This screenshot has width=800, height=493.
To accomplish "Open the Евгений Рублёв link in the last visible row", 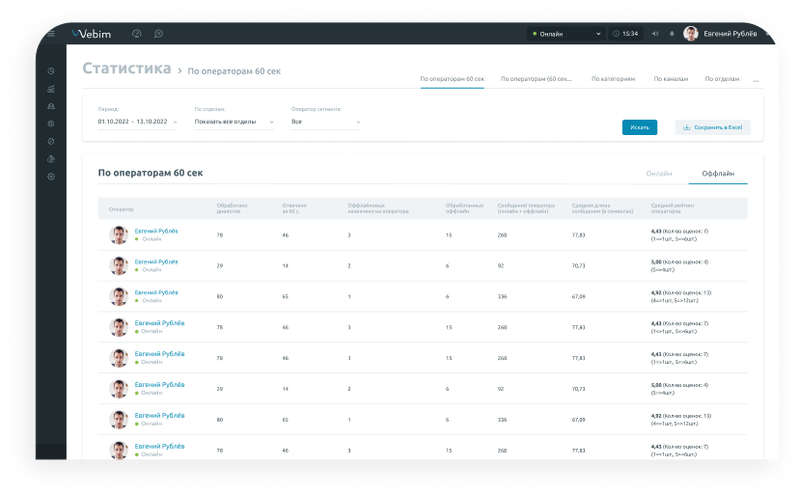I will [x=159, y=446].
